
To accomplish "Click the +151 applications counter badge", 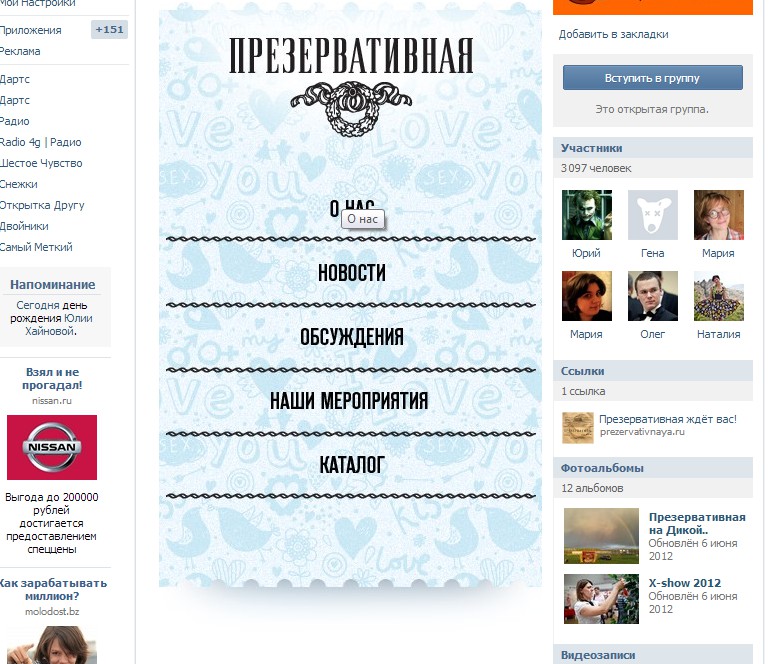I will pyautogui.click(x=109, y=30).
